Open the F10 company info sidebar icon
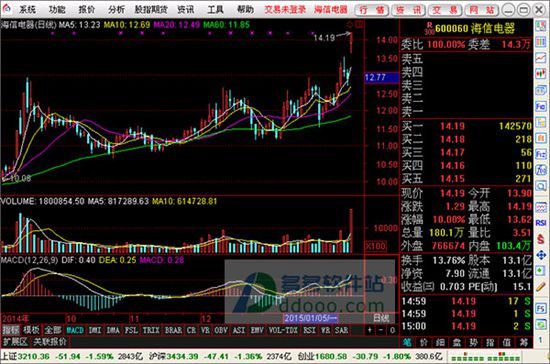This screenshot has height=364, width=550. click(541, 107)
